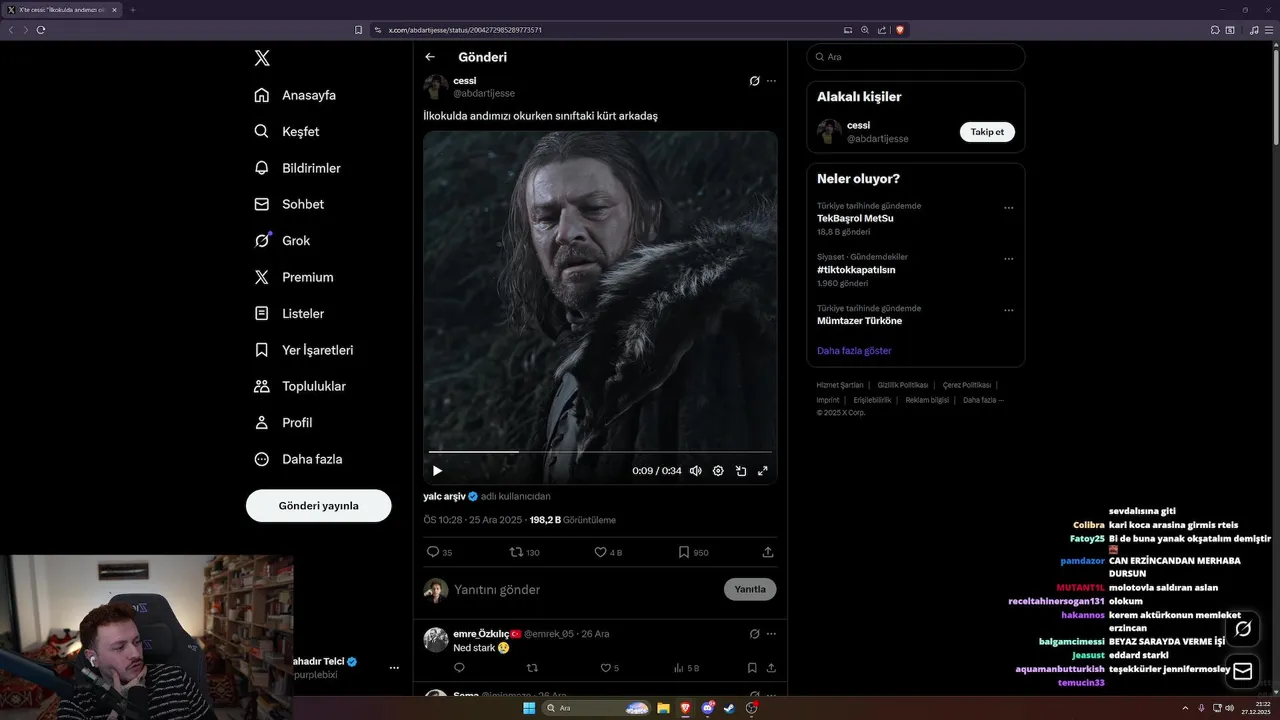Expand Daha fazla menu
Viewport: 1280px width, 720px height.
coord(298,459)
